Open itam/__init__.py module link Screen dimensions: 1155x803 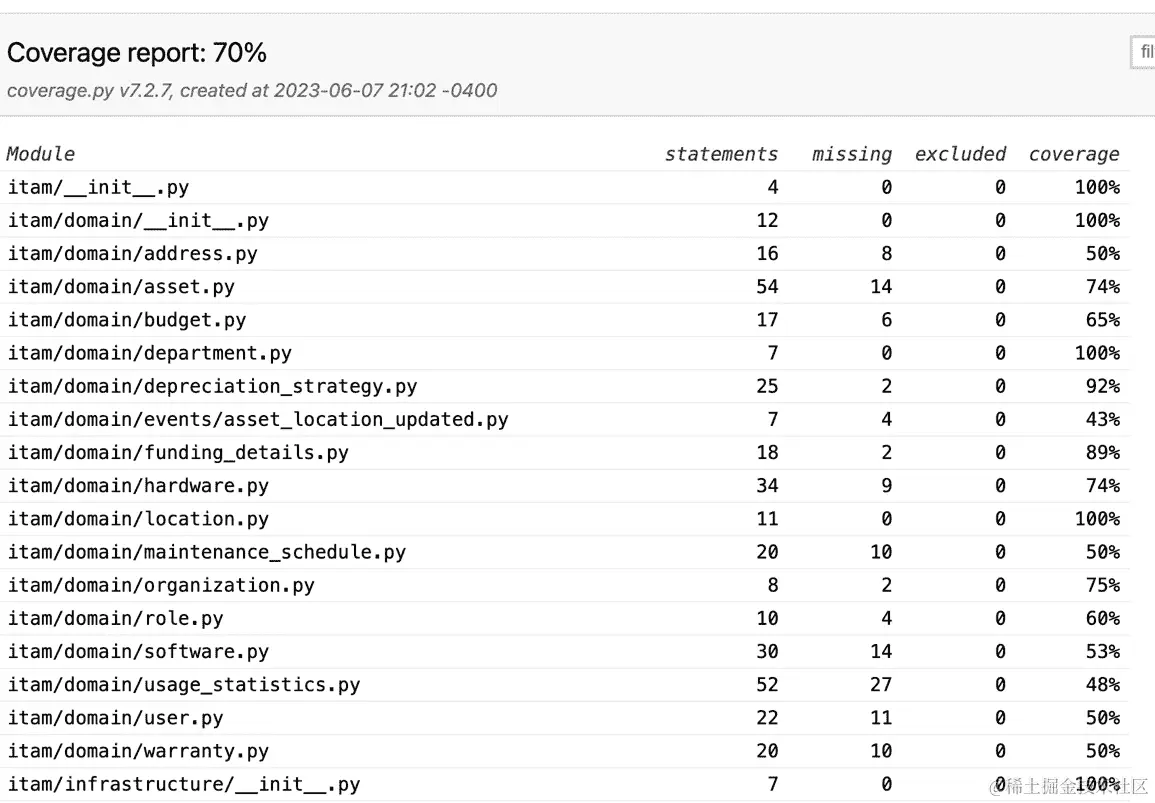98,187
